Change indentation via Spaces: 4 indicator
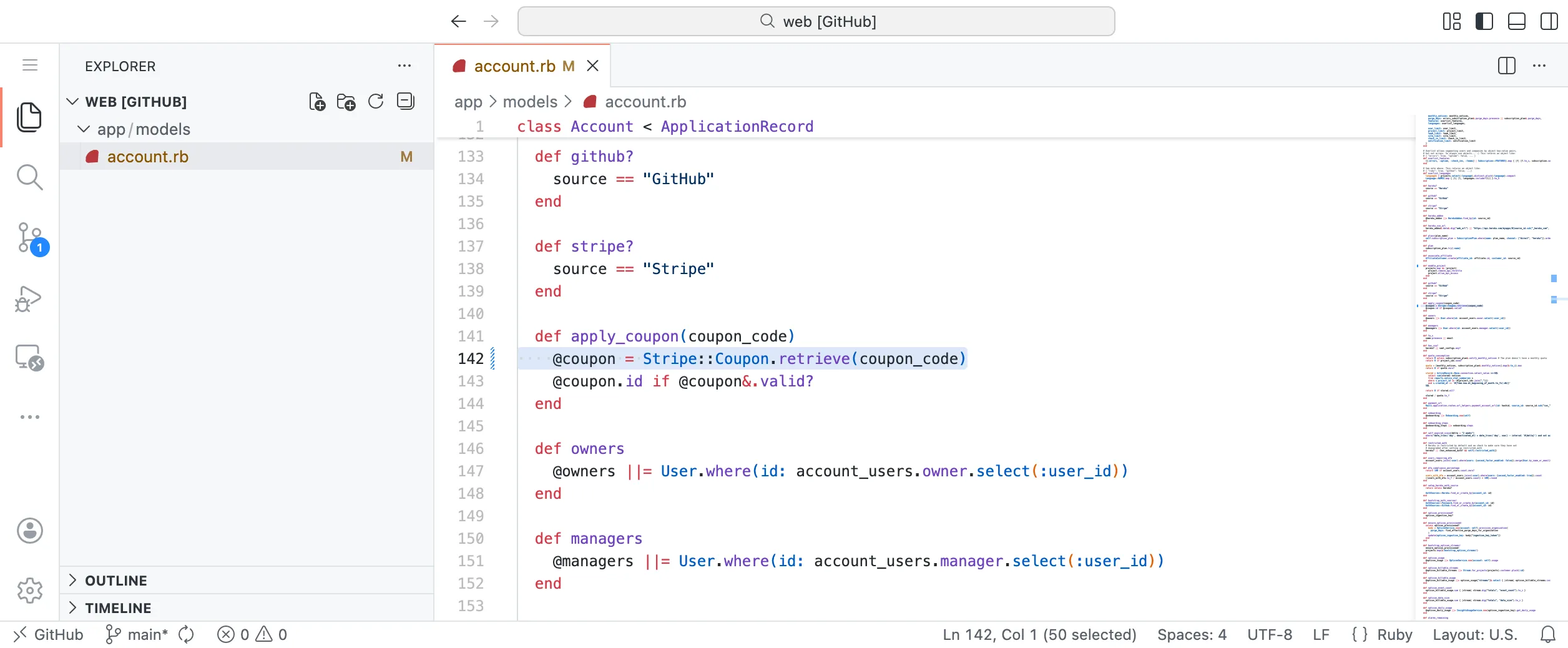Viewport: 1568px width, 648px height. tap(1192, 634)
